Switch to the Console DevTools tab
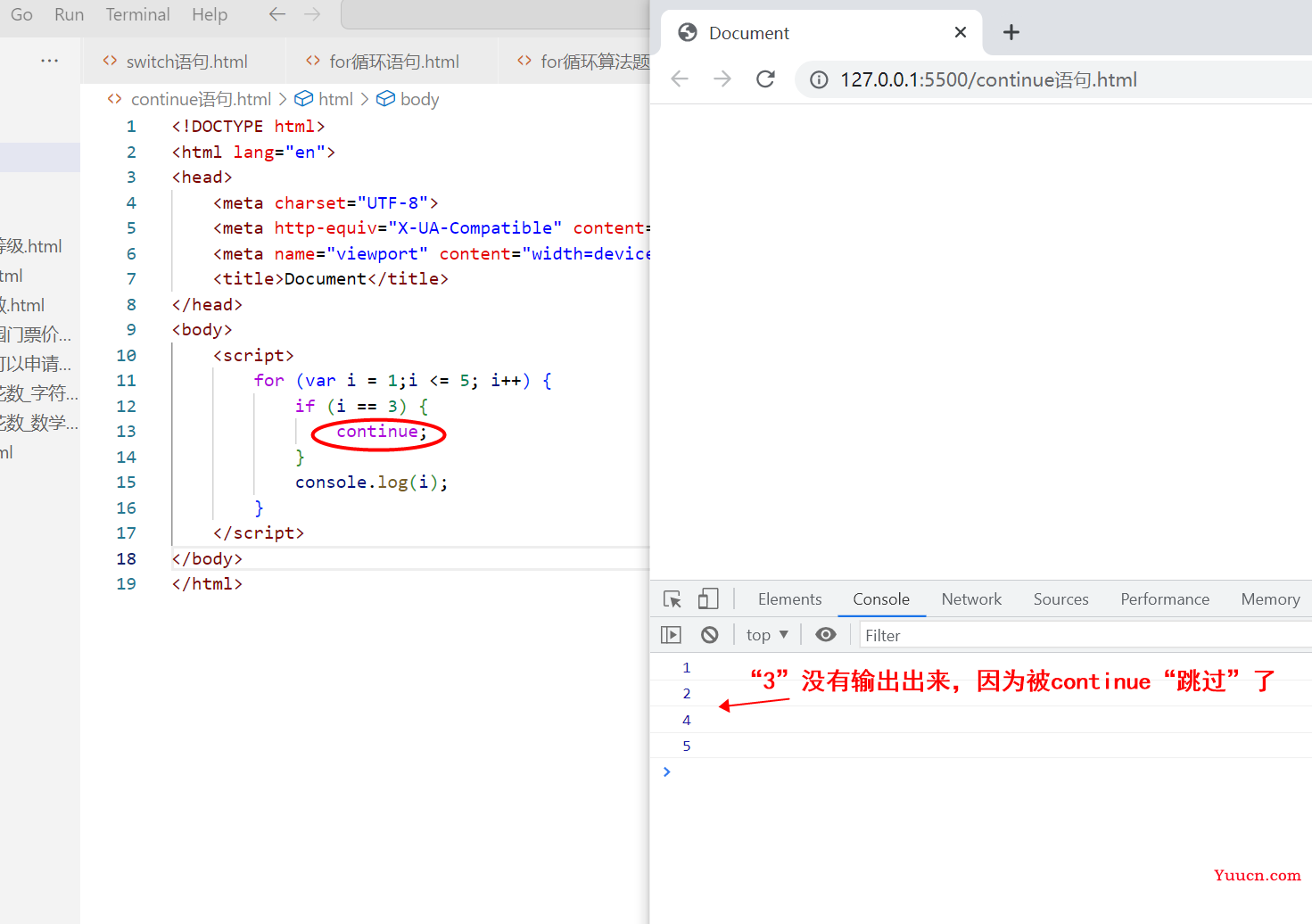Image resolution: width=1312 pixels, height=924 pixels. click(881, 599)
